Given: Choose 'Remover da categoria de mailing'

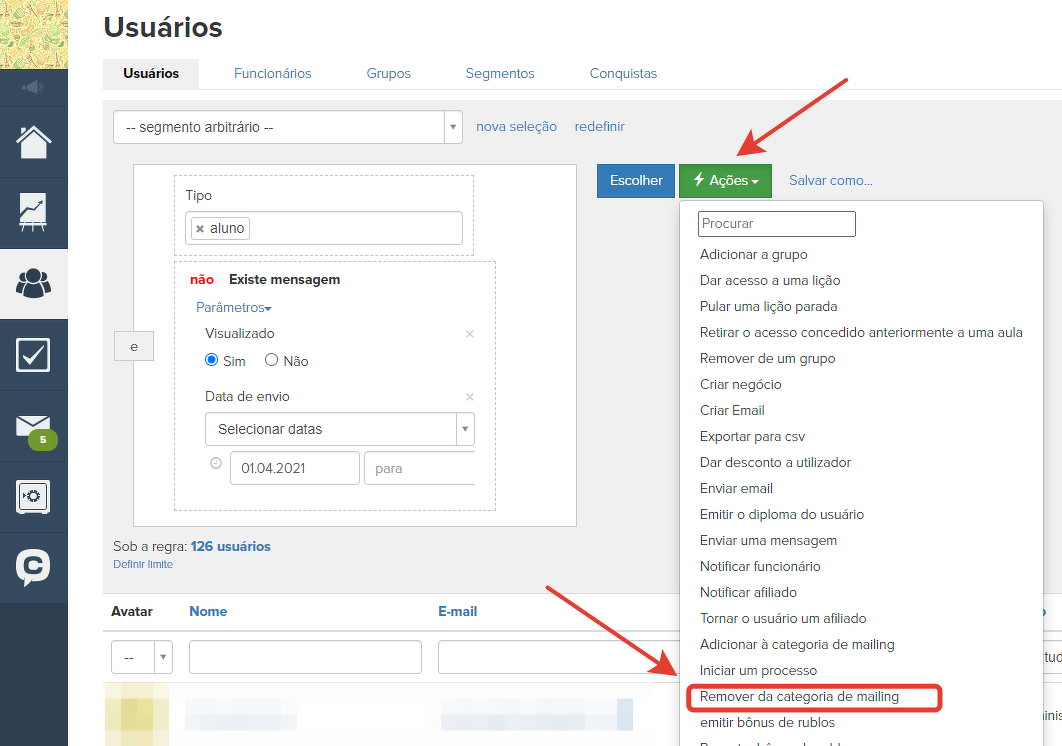Looking at the screenshot, I should [798, 697].
